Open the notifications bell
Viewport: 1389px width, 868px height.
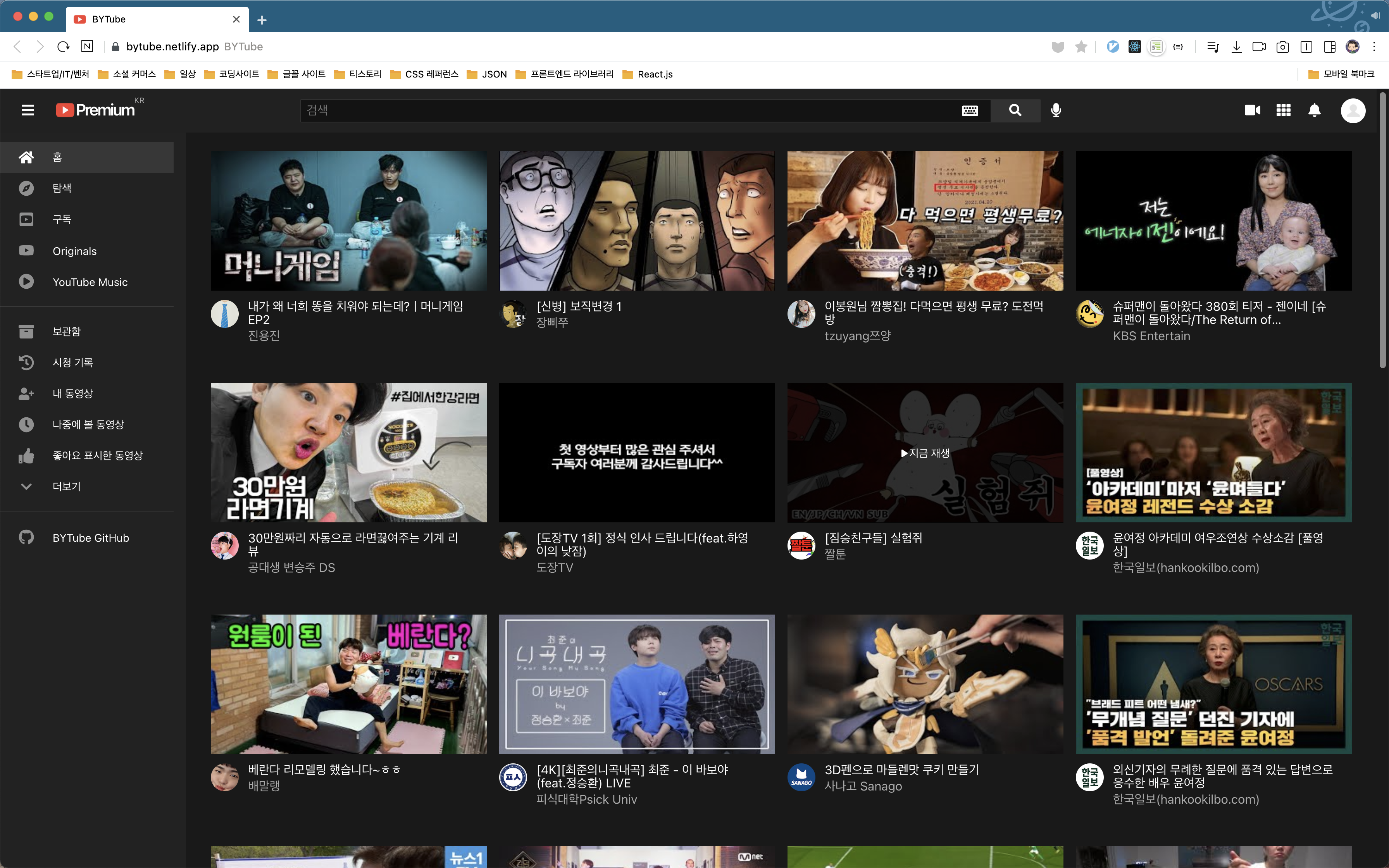point(1314,110)
